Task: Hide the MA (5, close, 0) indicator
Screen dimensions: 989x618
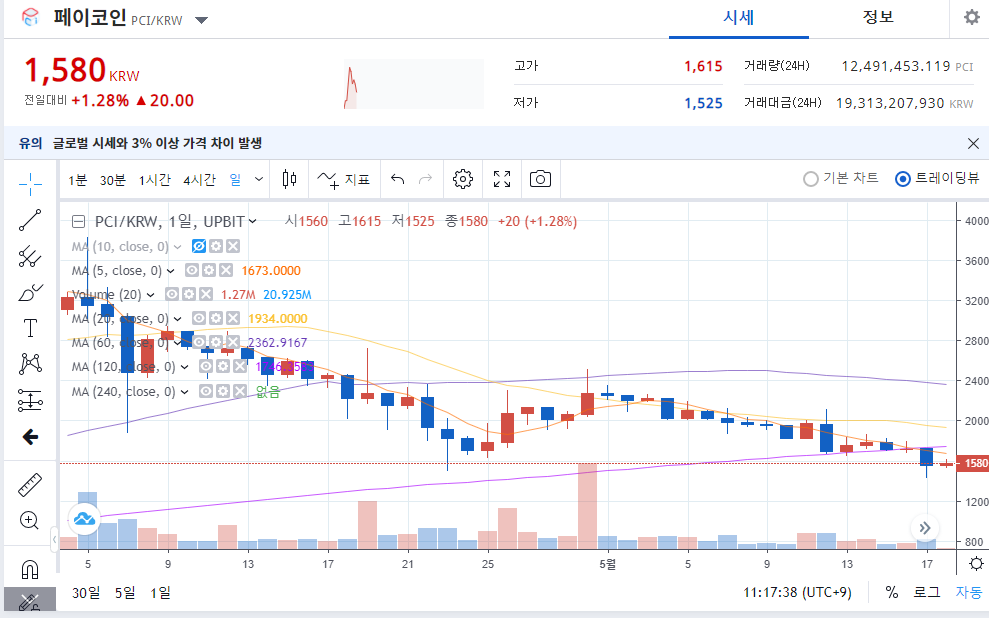Action: [x=192, y=271]
